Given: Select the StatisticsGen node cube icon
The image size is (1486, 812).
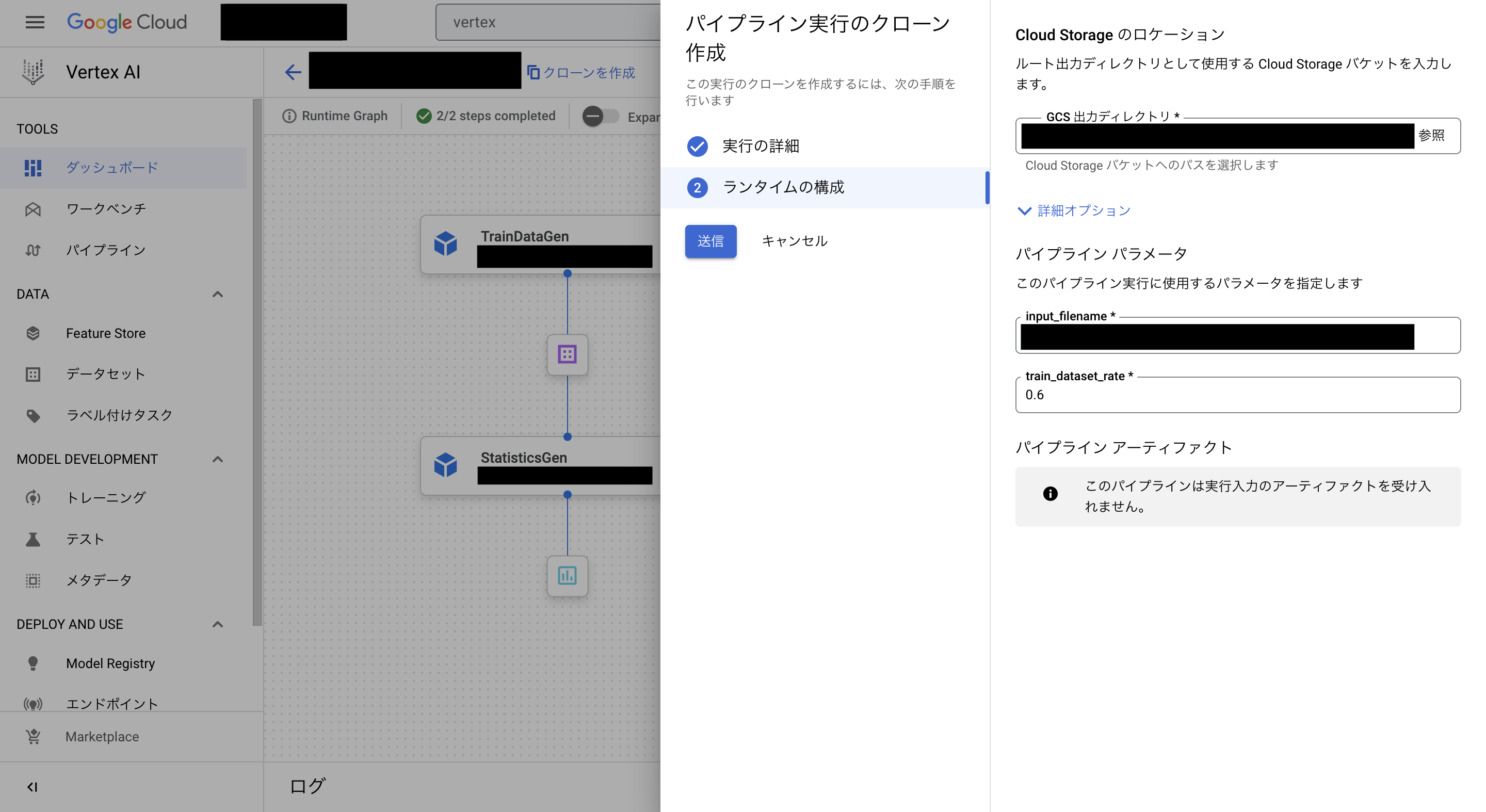Looking at the screenshot, I should (446, 465).
